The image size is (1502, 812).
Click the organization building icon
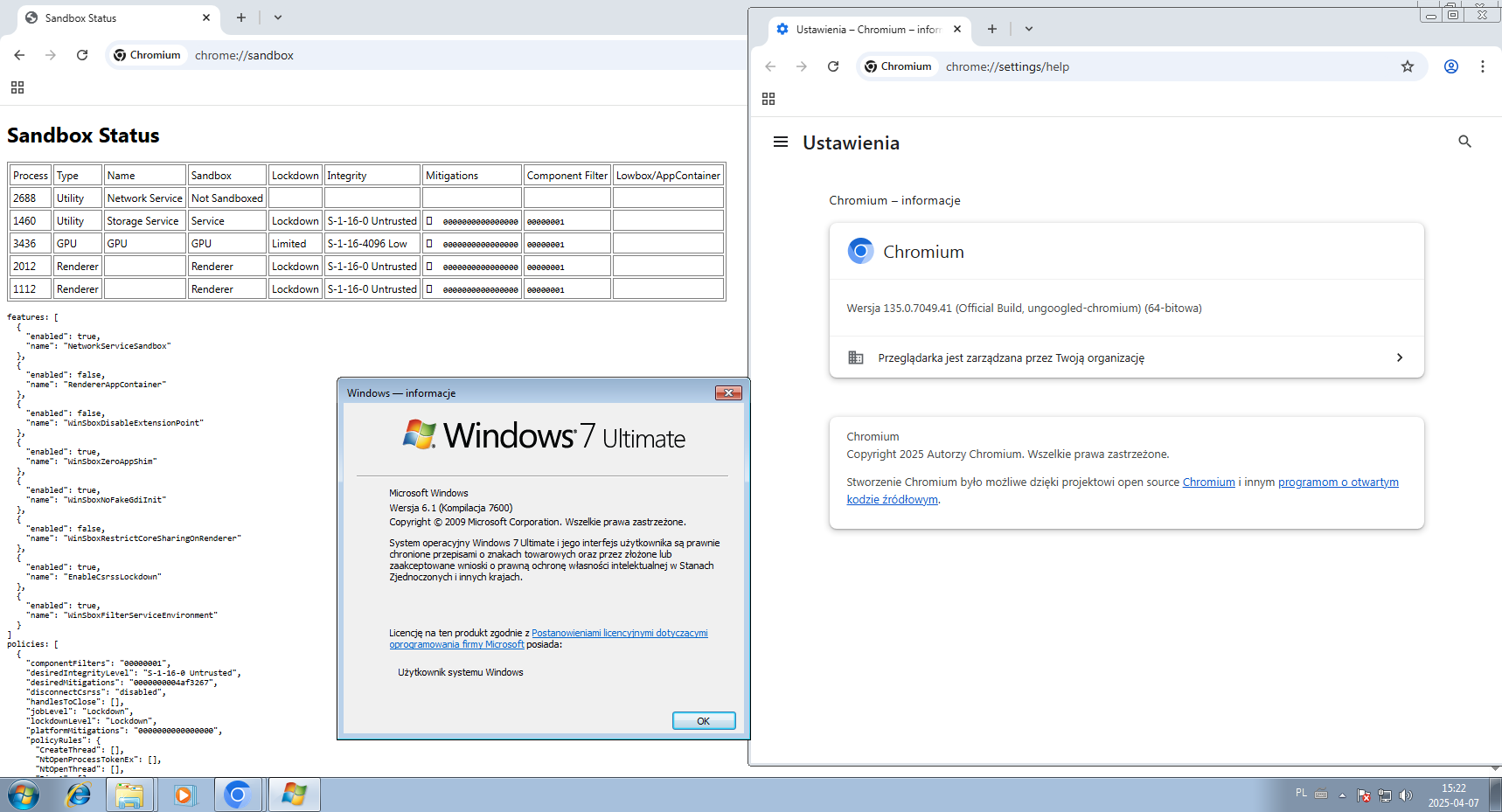856,357
